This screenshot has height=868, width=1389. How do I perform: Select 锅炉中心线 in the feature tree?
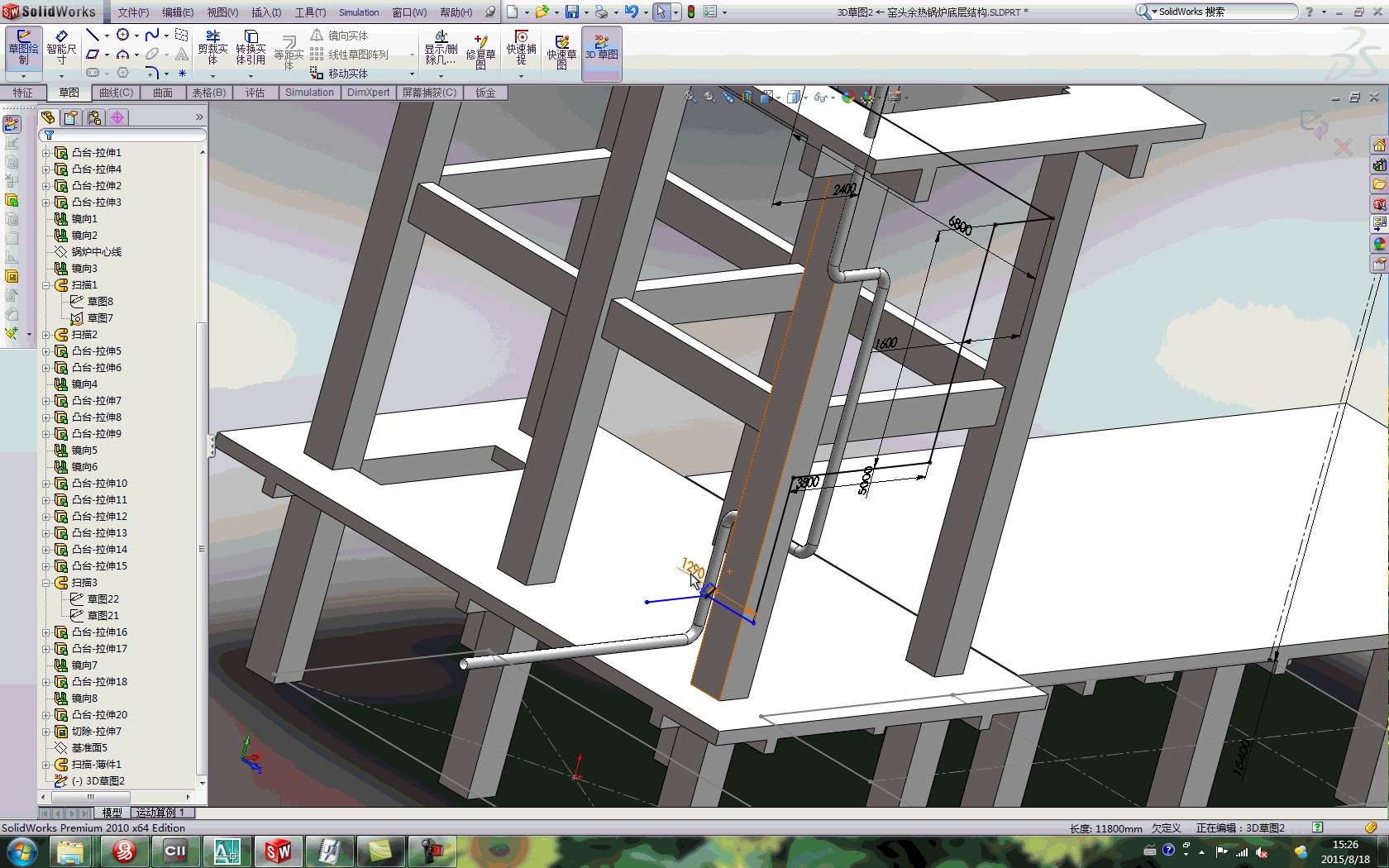click(88, 252)
